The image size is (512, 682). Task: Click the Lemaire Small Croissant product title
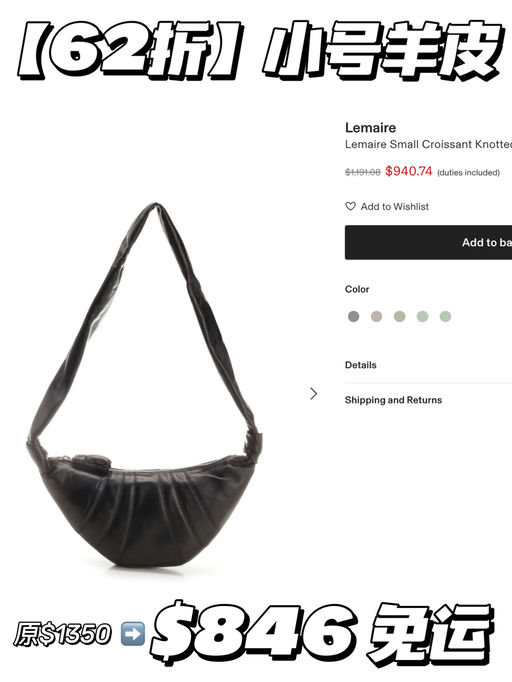click(x=428, y=144)
